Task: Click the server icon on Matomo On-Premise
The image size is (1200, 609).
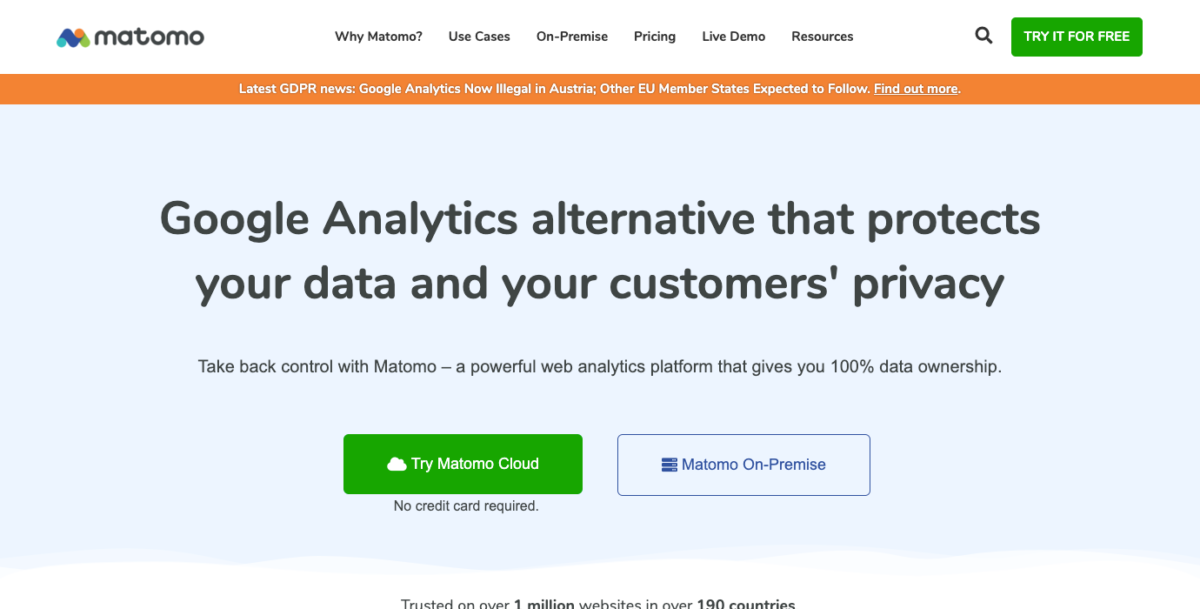Action: click(670, 465)
